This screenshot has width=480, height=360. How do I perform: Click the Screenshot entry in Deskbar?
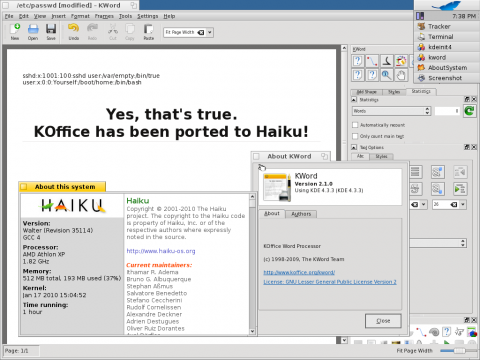pos(447,78)
